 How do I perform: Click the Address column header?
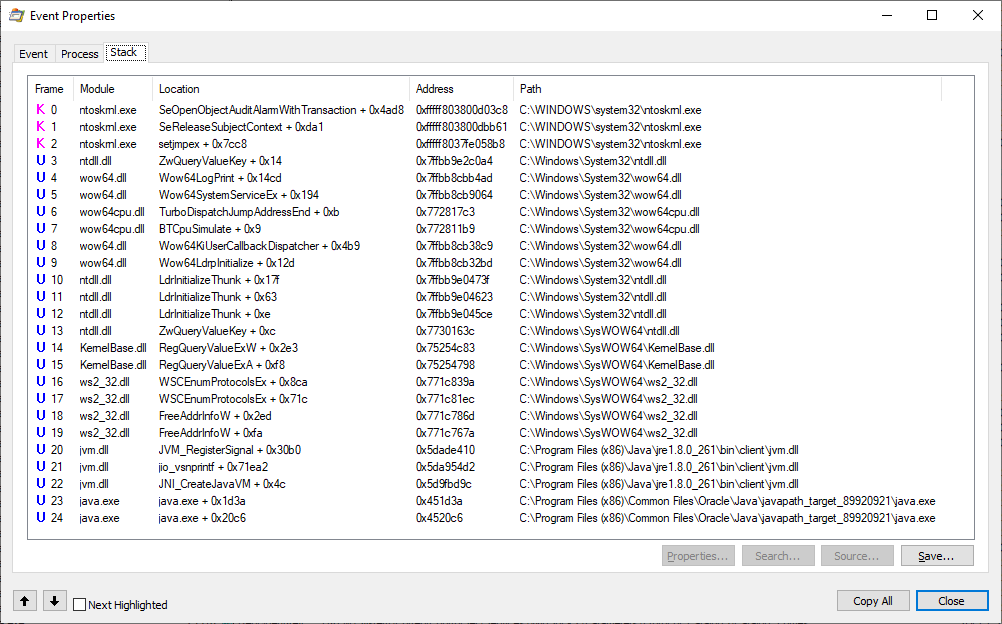(x=434, y=89)
